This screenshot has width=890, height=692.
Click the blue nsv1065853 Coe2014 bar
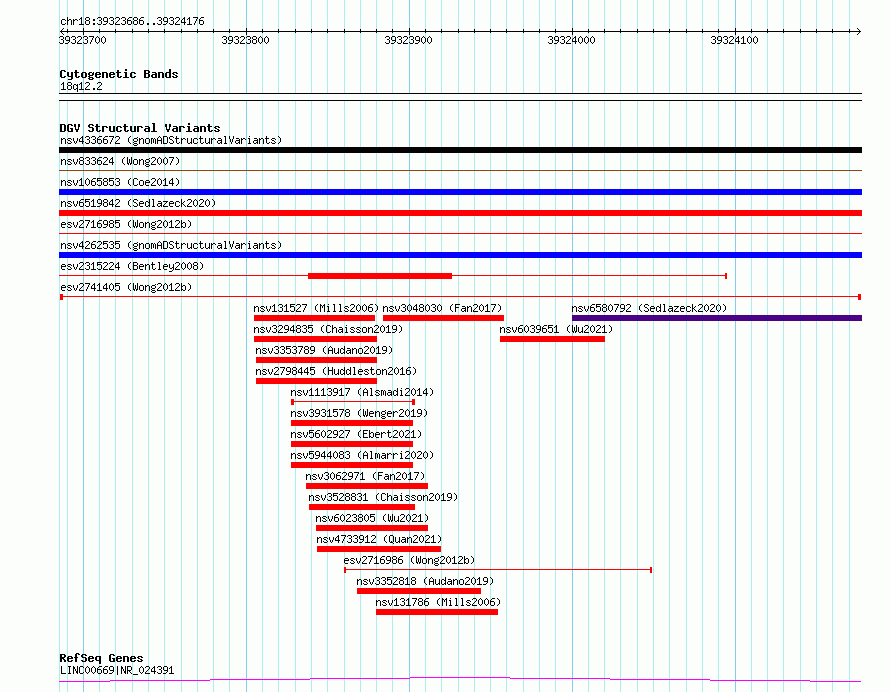click(460, 192)
